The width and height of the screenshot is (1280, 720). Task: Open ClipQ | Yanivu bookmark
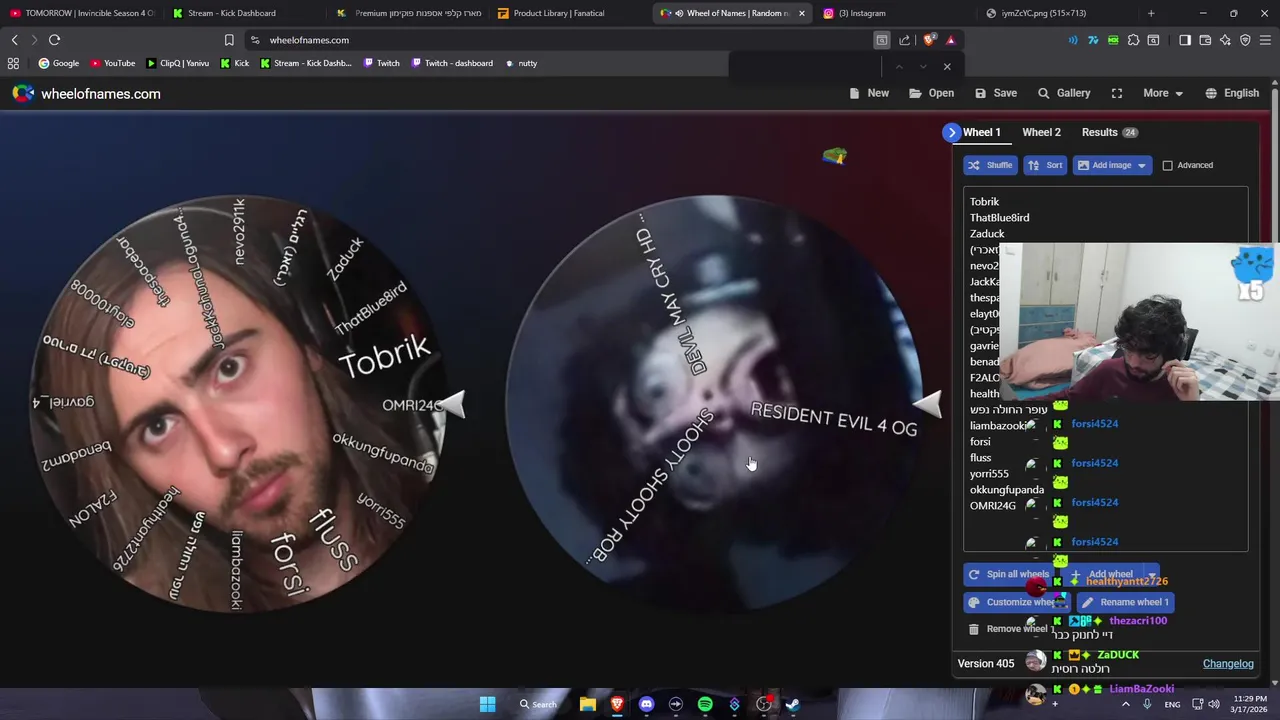coord(178,63)
